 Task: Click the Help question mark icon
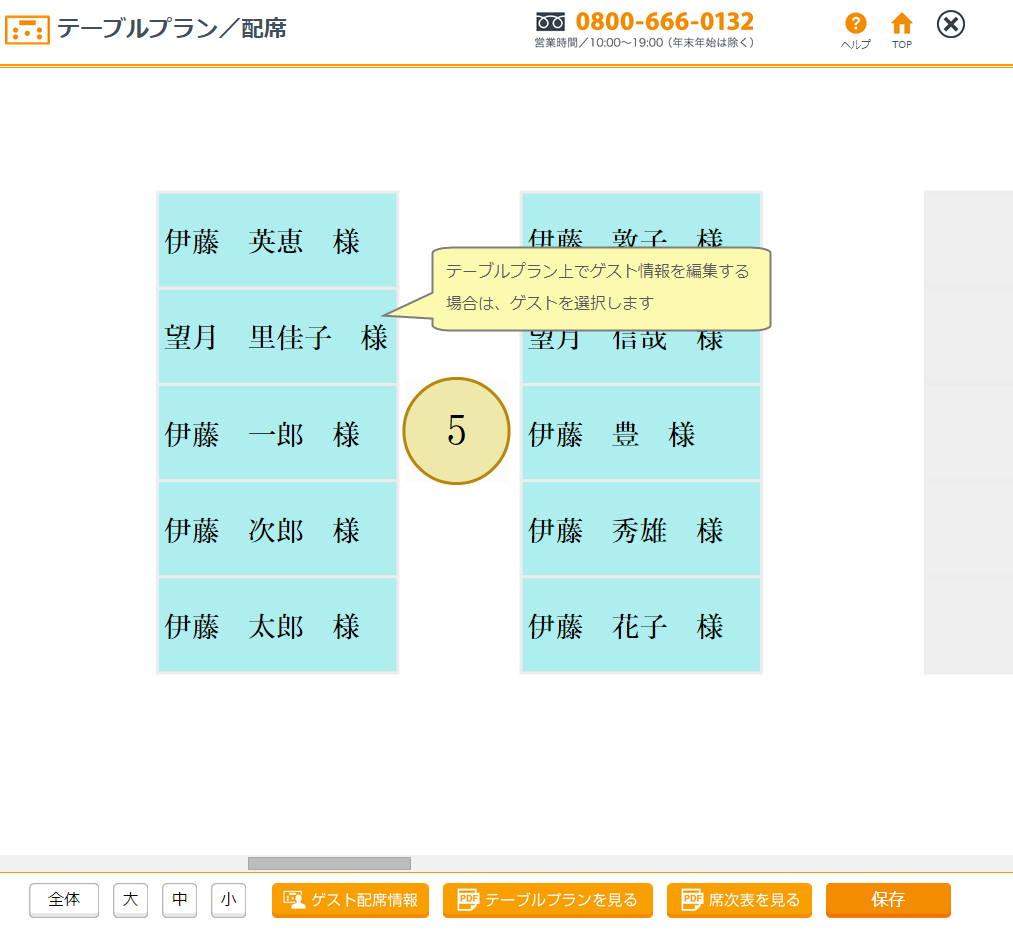[x=855, y=24]
